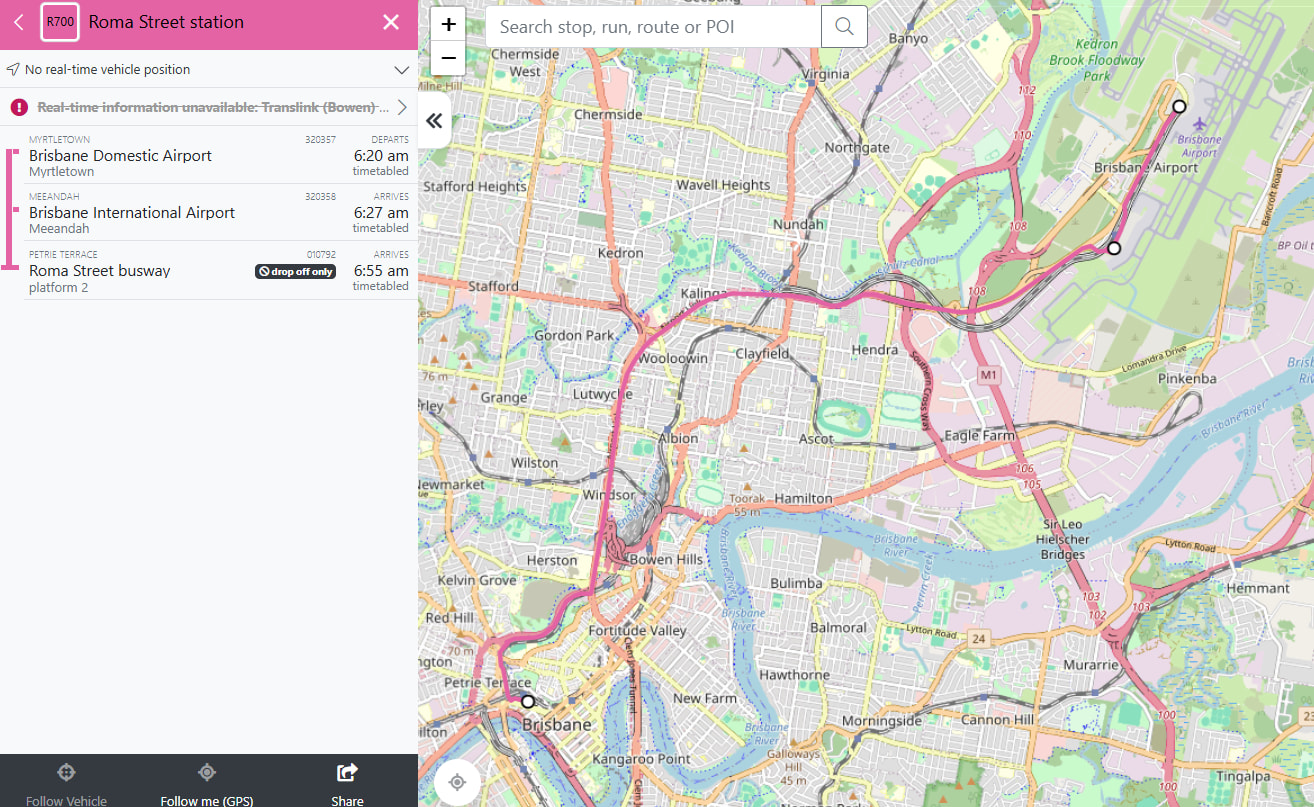Click the drop off only badge

point(295,271)
